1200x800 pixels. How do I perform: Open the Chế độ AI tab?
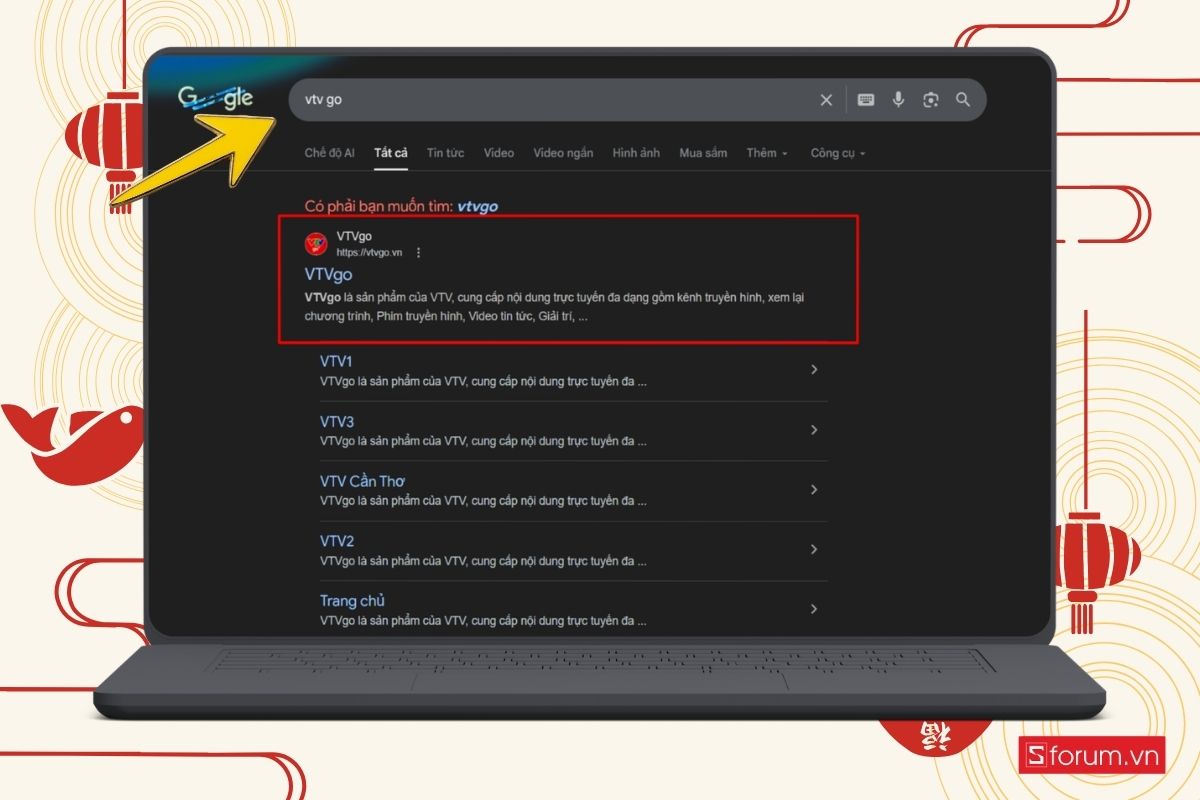click(331, 152)
